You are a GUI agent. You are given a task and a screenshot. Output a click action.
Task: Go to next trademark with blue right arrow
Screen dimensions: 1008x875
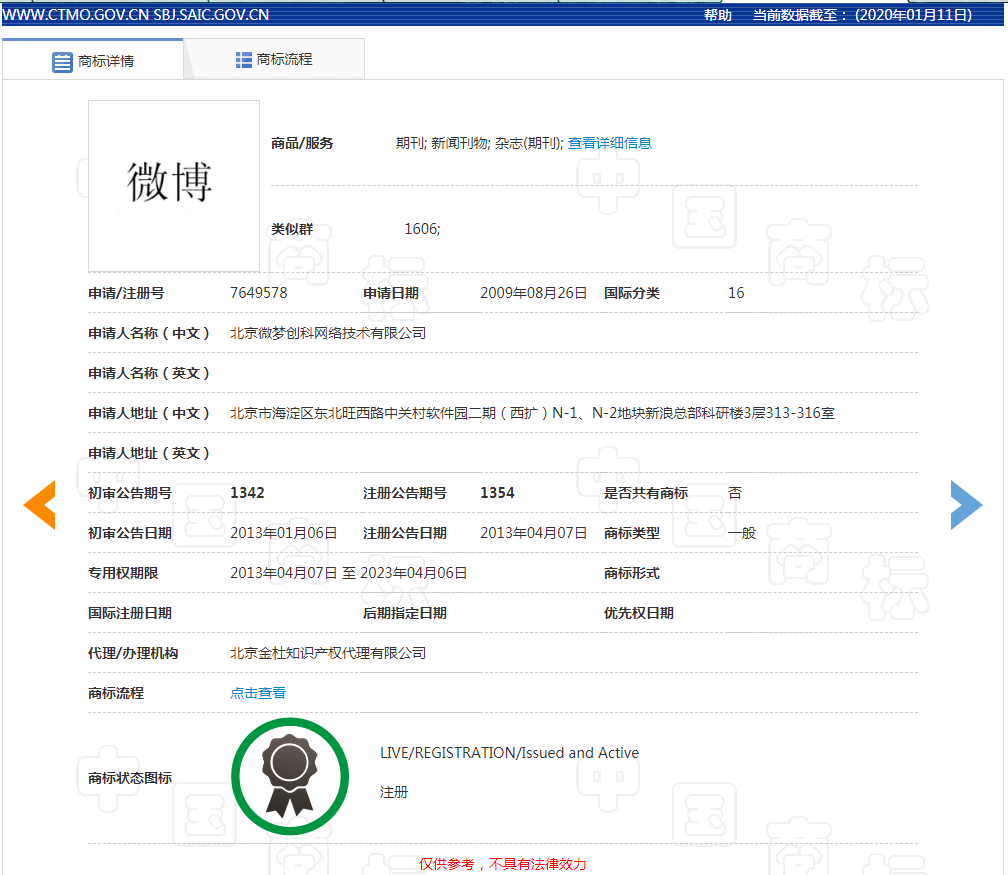(x=966, y=505)
